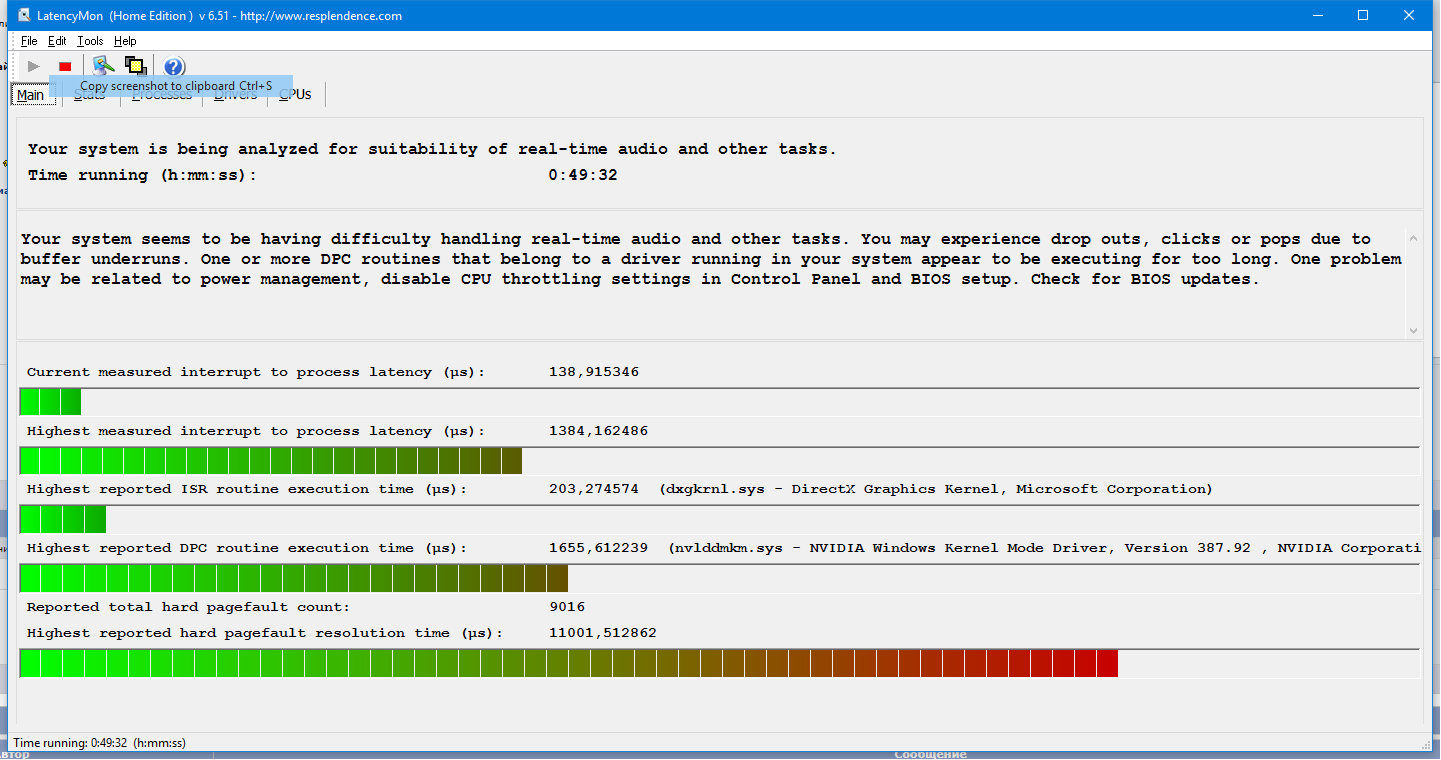1441x760 pixels.
Task: Open the File menu
Action: (x=29, y=41)
